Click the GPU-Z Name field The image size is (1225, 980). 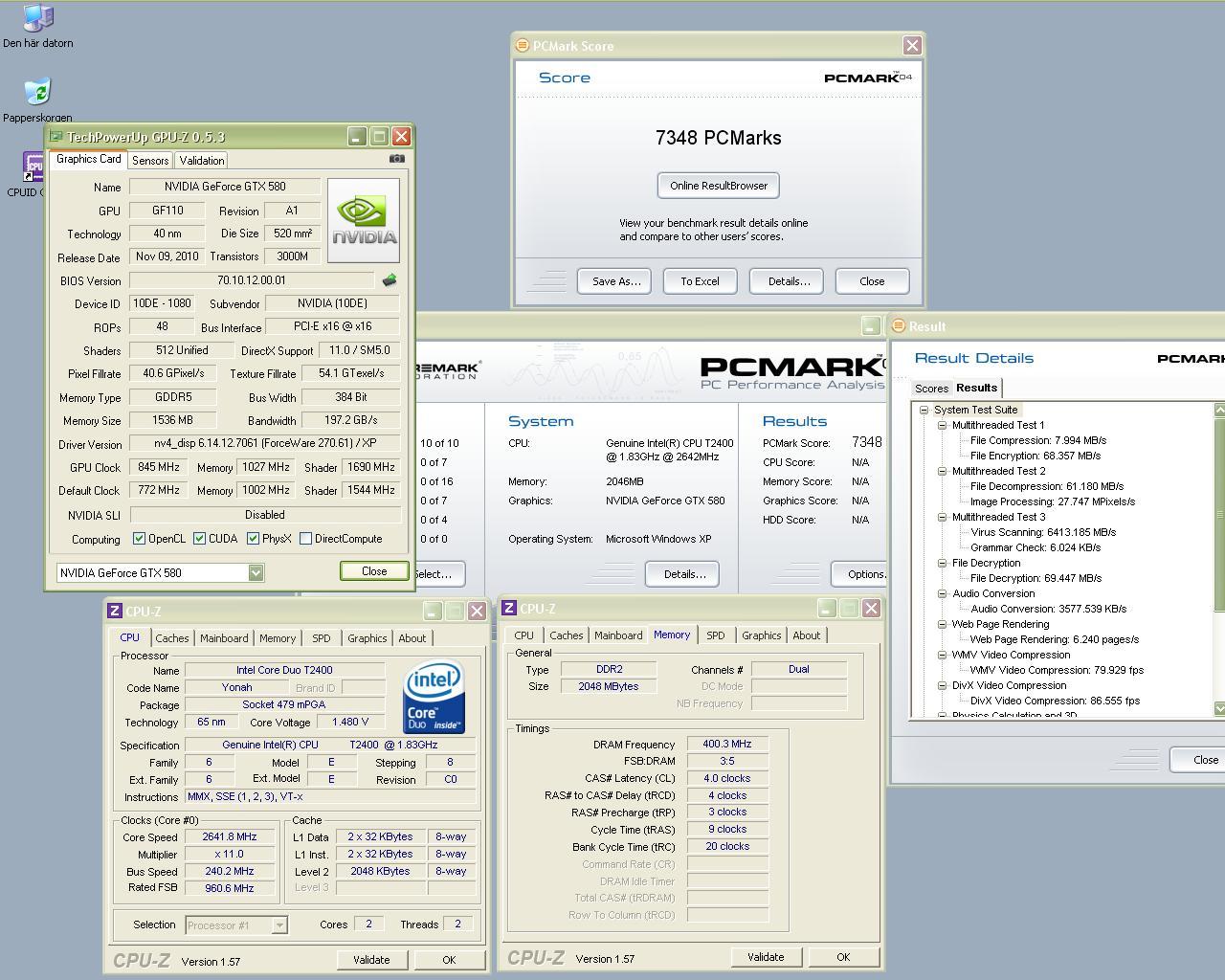tap(225, 187)
